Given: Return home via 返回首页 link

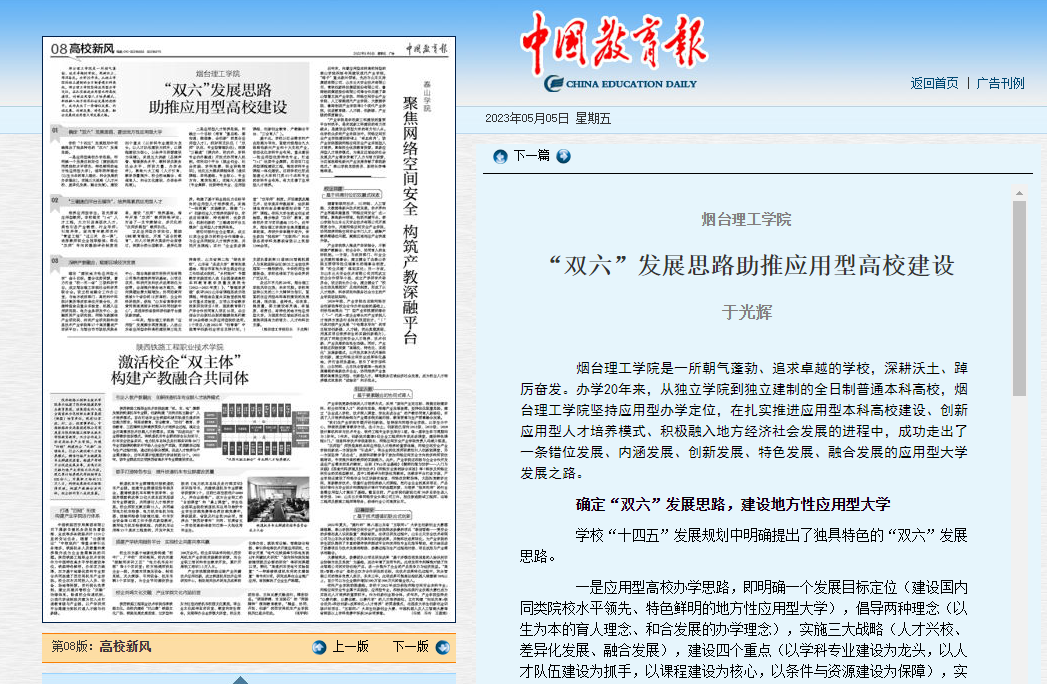Looking at the screenshot, I should pos(934,83).
